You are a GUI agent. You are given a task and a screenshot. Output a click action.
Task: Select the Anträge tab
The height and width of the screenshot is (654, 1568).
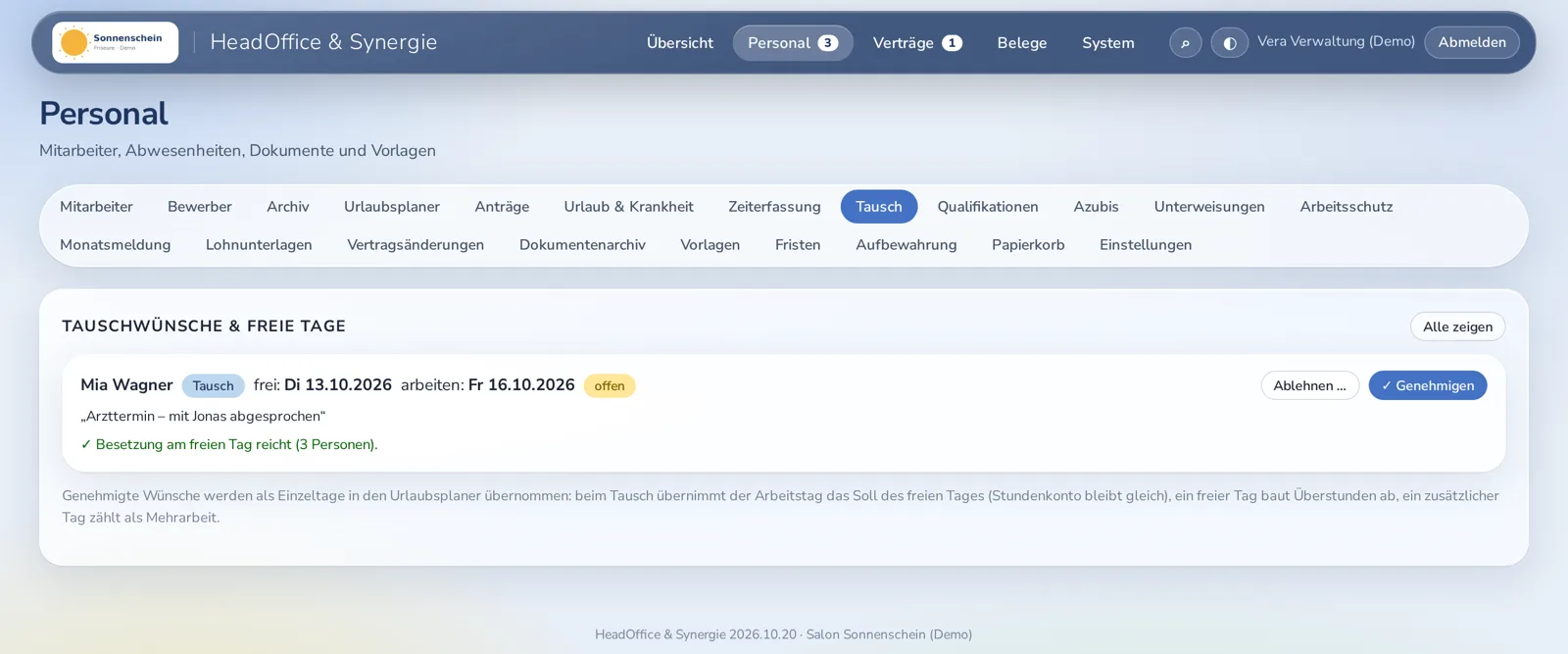click(x=502, y=207)
